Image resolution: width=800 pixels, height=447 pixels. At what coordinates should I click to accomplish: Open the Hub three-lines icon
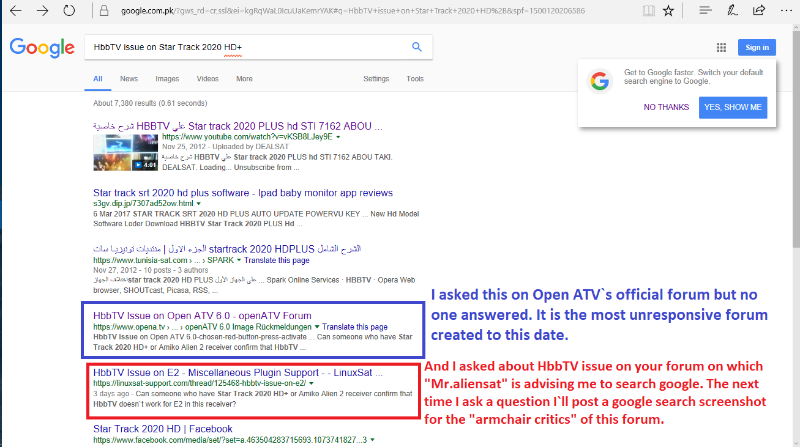(705, 10)
